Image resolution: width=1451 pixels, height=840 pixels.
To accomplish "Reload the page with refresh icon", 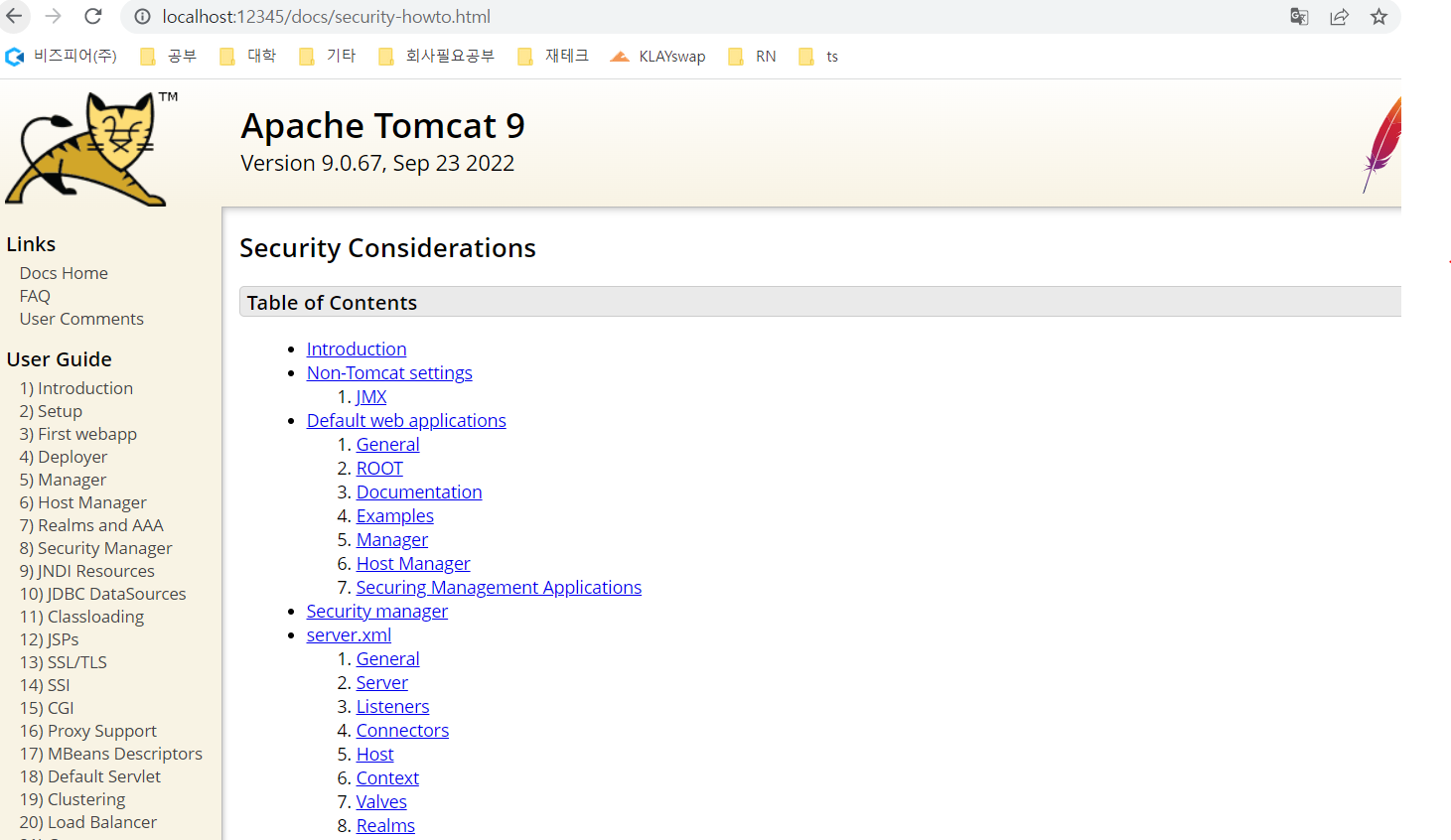I will coord(93,17).
